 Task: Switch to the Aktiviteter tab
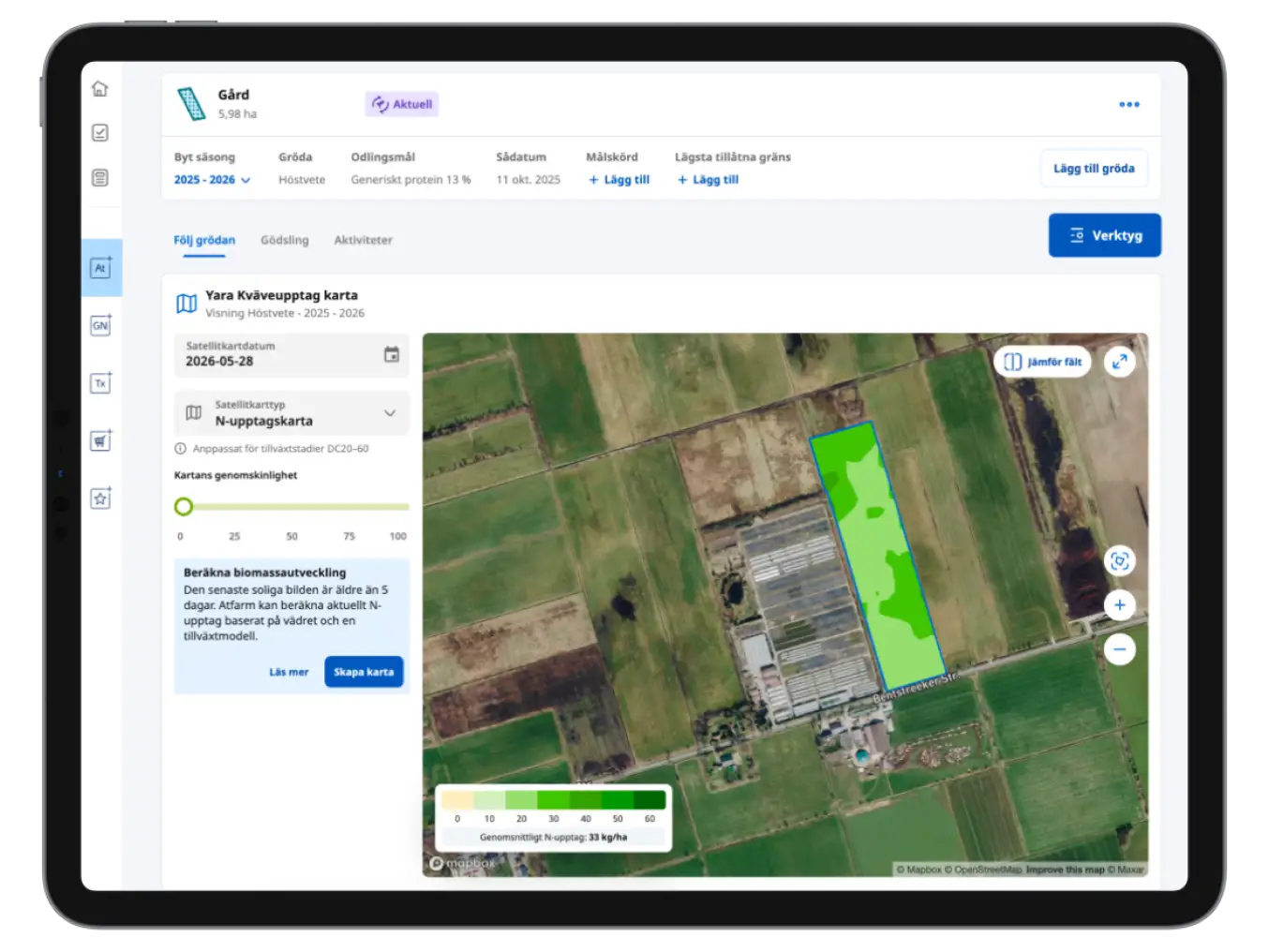click(364, 241)
